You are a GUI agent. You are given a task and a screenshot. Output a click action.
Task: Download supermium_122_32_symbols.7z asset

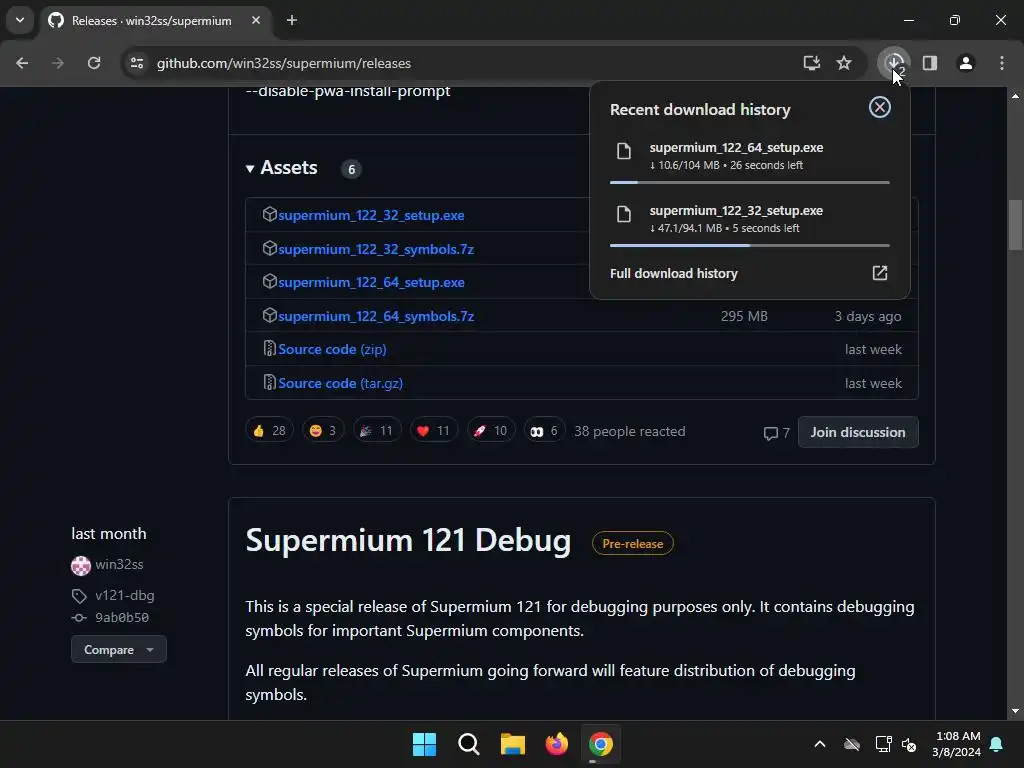point(376,249)
